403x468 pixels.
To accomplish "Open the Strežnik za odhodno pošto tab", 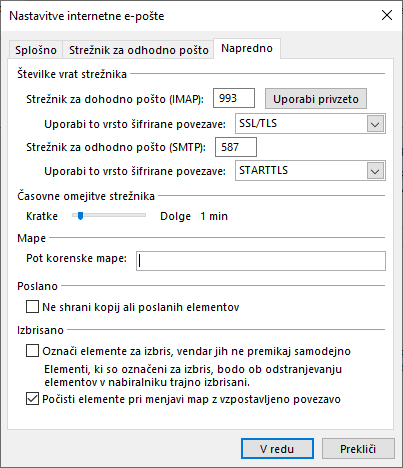I will 139,50.
